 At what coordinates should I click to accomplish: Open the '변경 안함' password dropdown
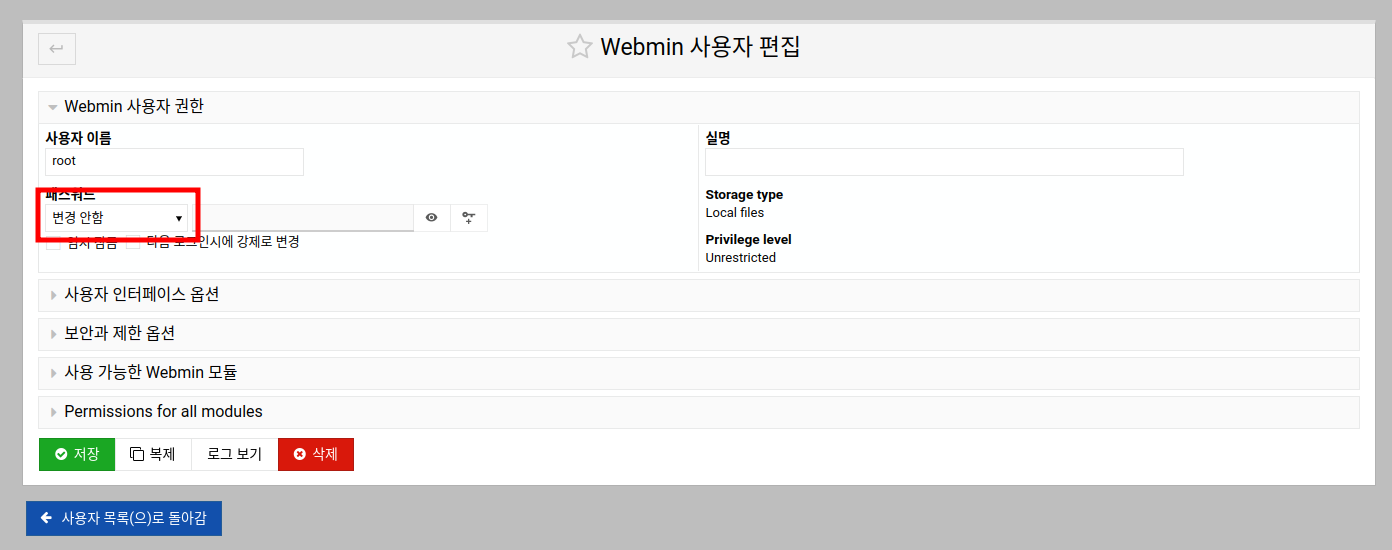[x=116, y=217]
